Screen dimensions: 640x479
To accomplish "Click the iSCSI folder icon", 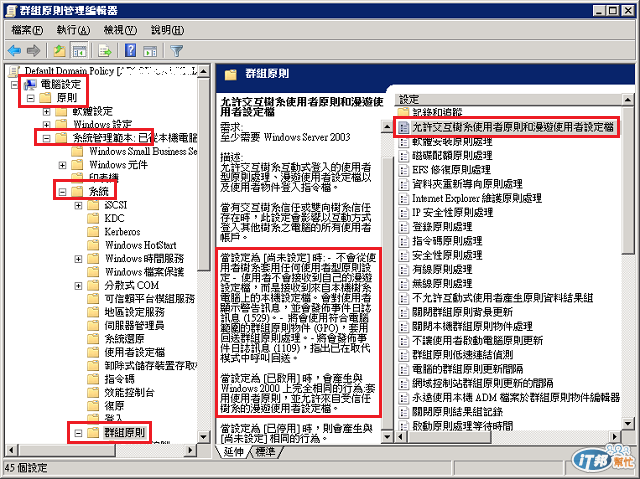I will click(93, 205).
